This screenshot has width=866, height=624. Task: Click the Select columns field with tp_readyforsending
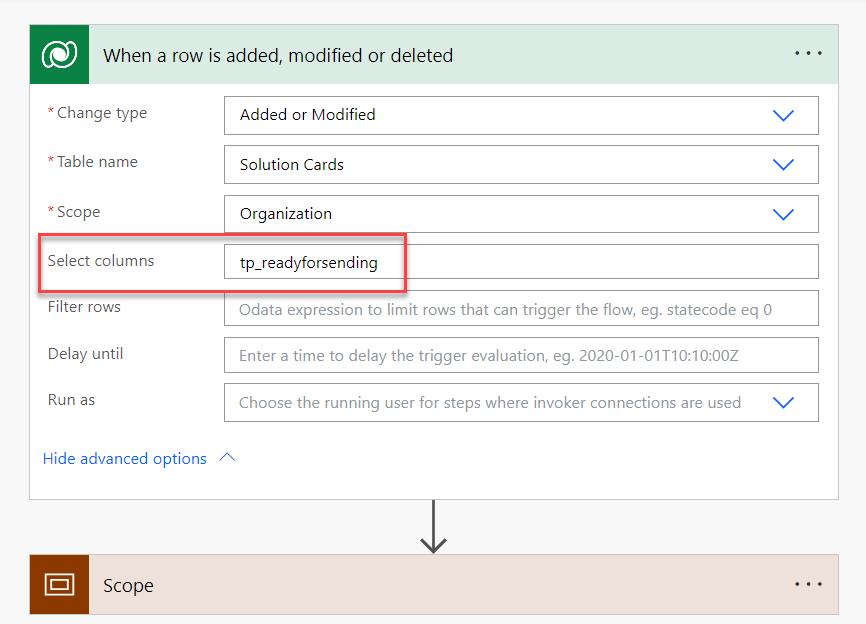tap(520, 262)
